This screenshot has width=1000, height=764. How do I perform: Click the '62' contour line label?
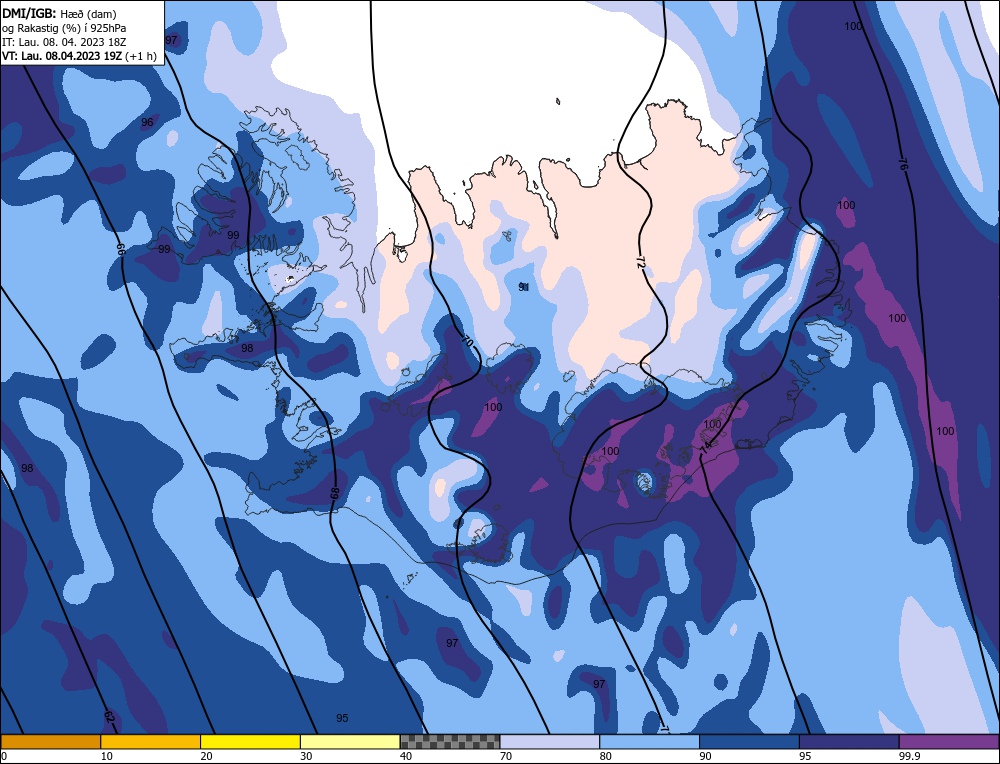[x=109, y=716]
